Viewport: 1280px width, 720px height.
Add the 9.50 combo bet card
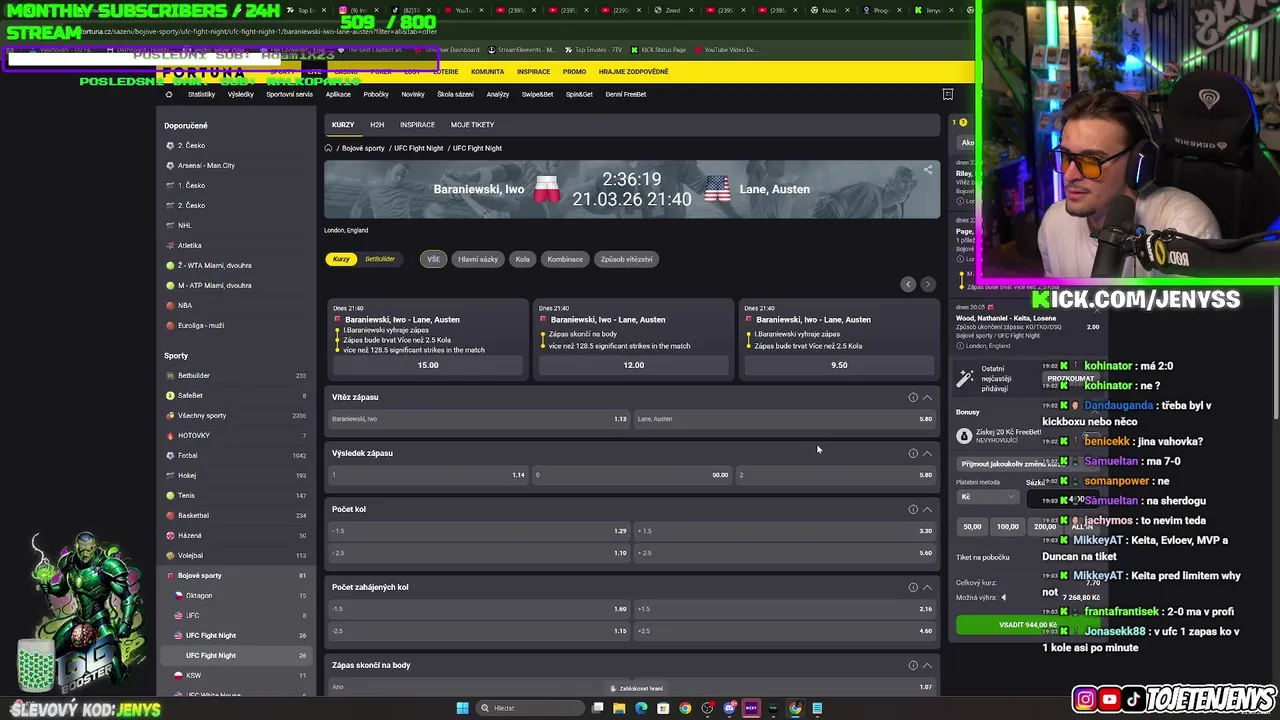(839, 365)
